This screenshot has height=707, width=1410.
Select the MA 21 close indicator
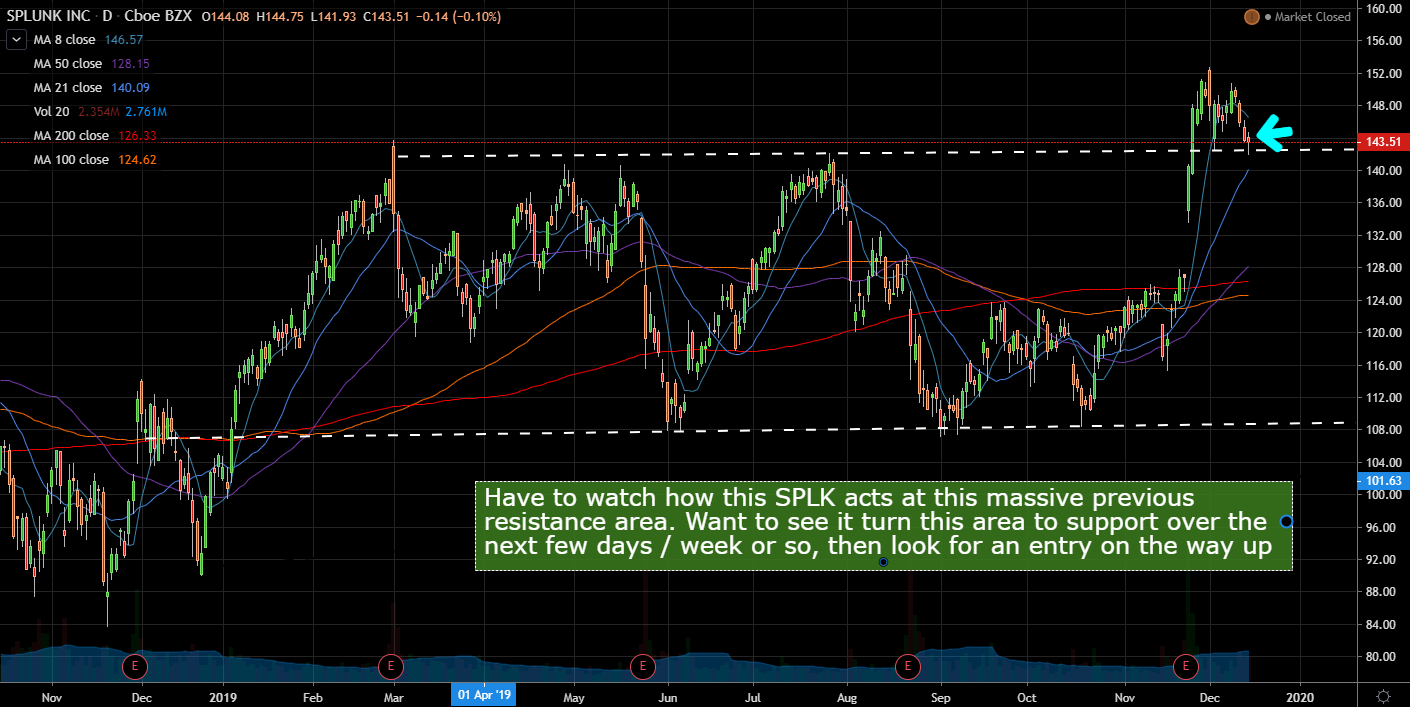68,88
